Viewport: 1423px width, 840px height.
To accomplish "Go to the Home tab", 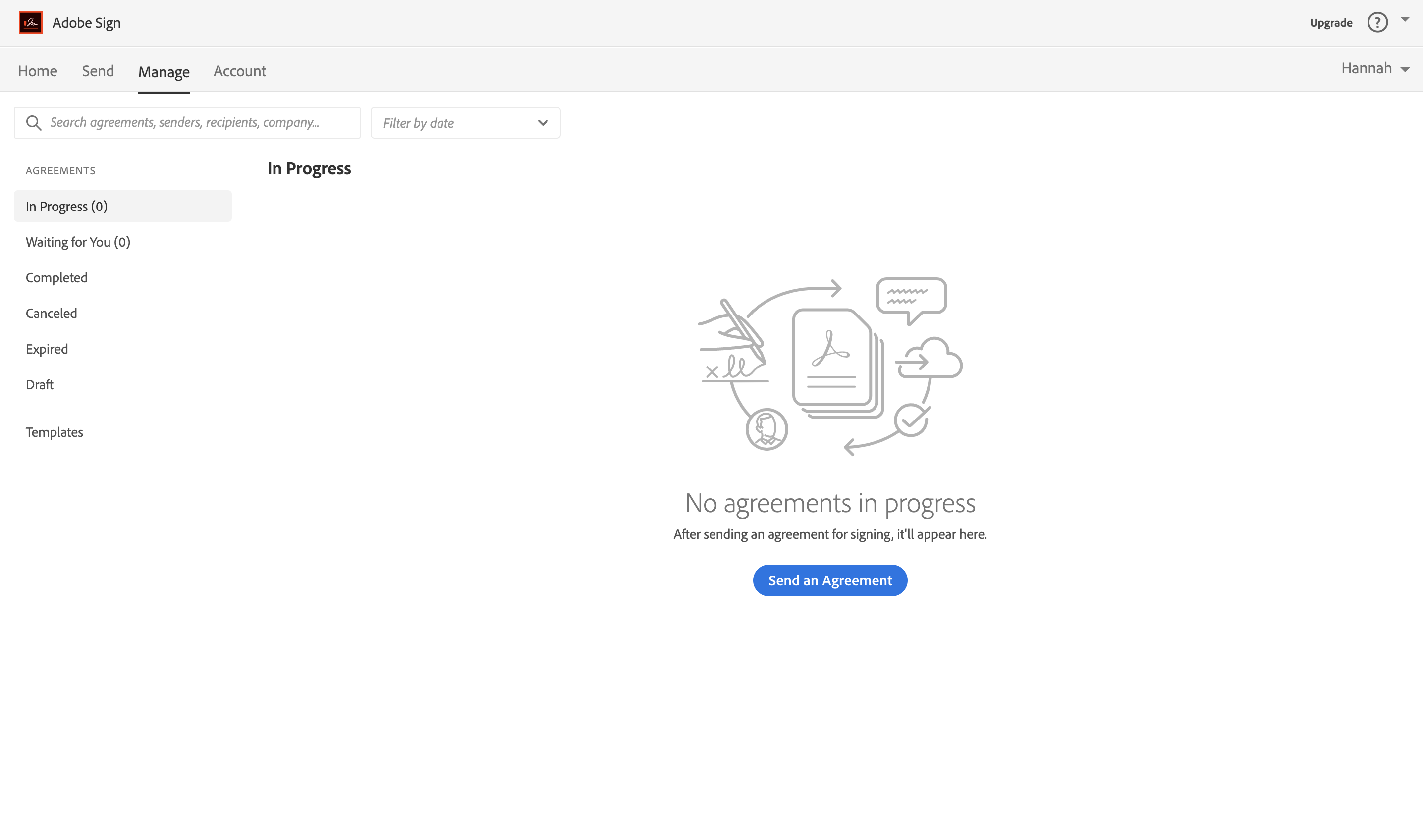I will point(37,71).
